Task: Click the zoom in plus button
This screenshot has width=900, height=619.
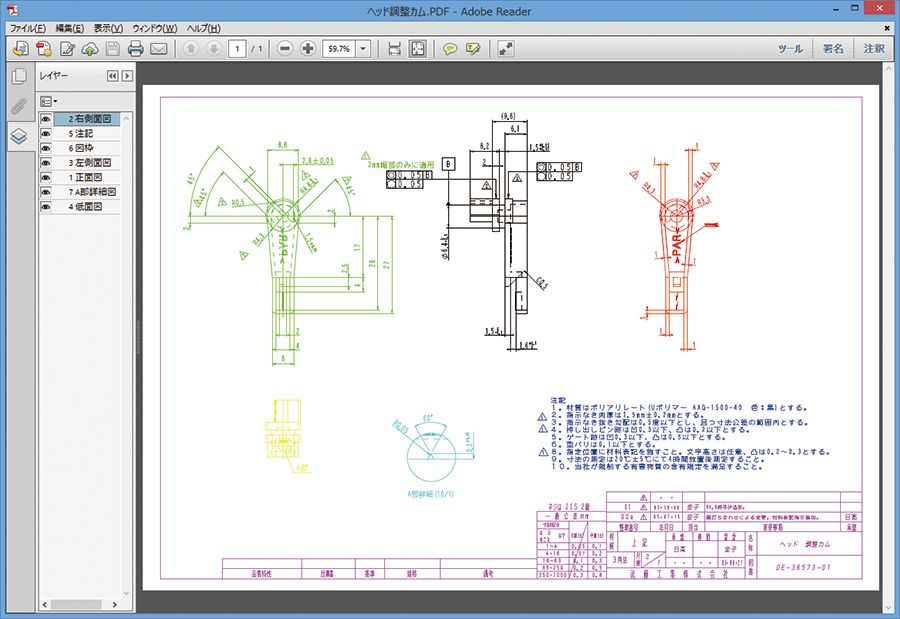Action: [x=307, y=48]
